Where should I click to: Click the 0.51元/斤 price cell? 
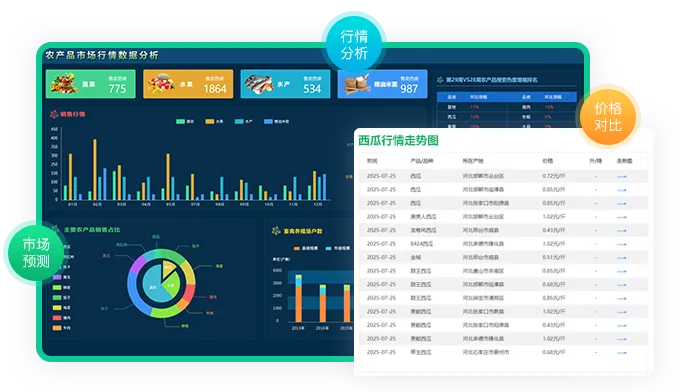coord(553,258)
